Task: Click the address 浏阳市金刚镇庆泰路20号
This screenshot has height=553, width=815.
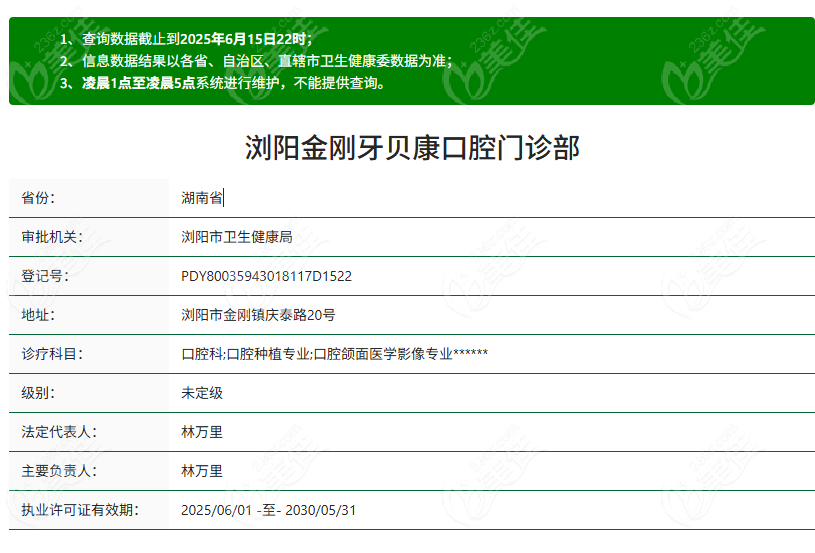Action: tap(258, 315)
